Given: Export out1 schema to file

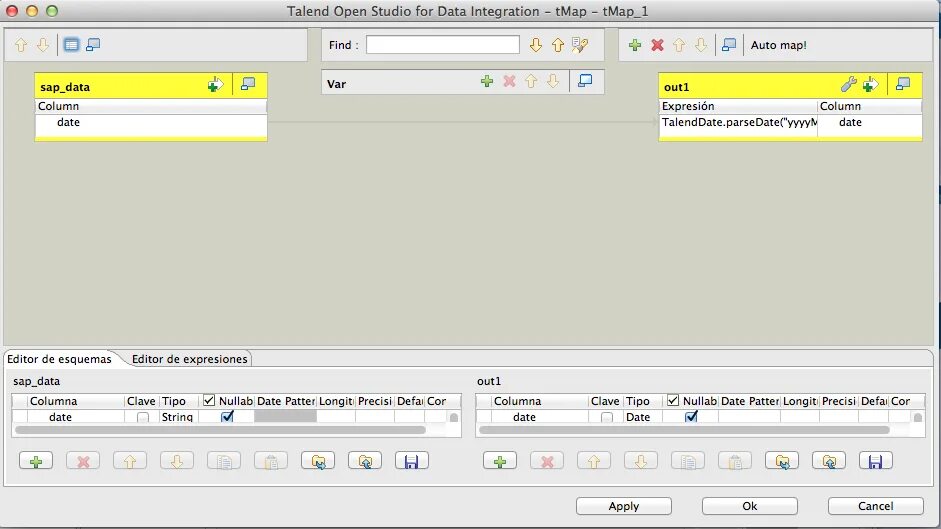Looking at the screenshot, I should (829, 461).
